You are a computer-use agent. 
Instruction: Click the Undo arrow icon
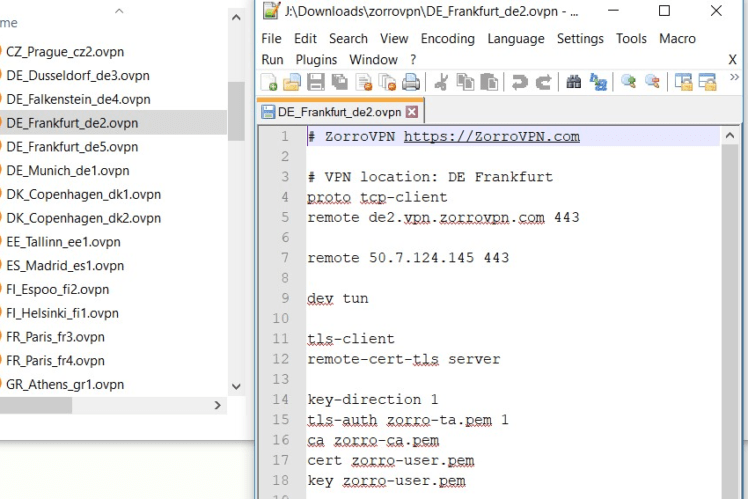[519, 83]
